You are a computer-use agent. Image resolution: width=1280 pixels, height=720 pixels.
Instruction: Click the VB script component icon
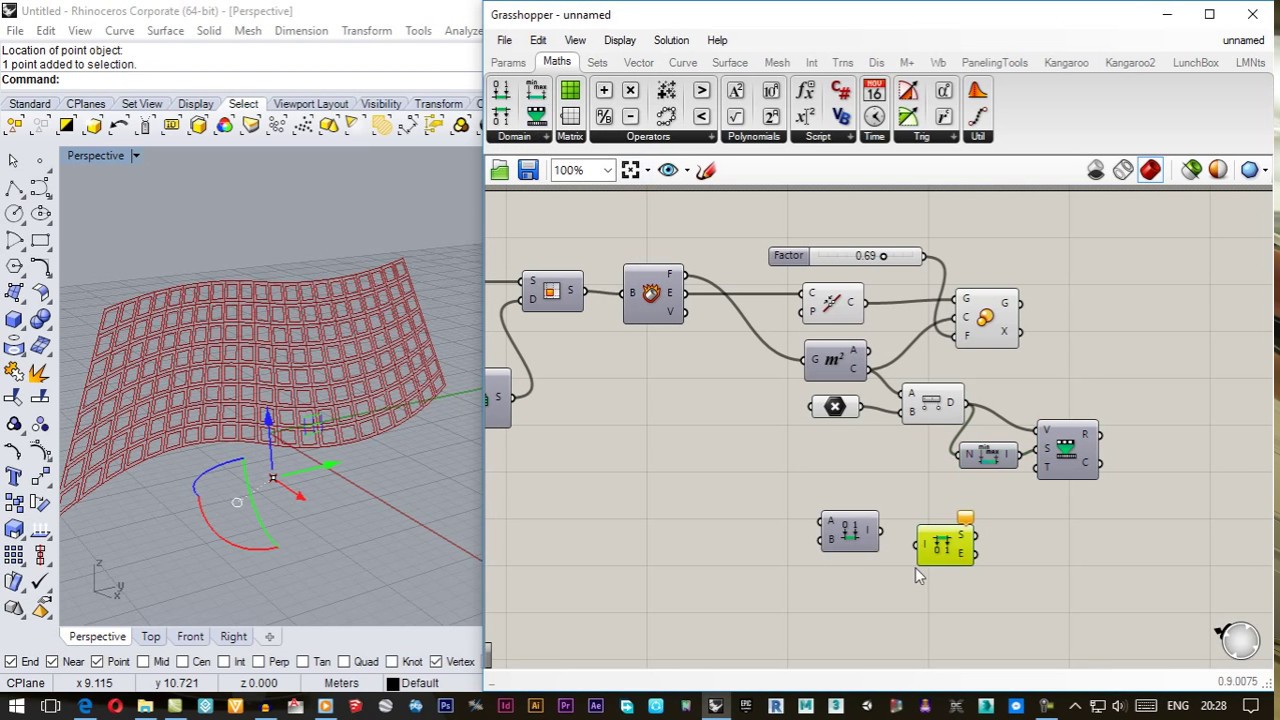841,117
